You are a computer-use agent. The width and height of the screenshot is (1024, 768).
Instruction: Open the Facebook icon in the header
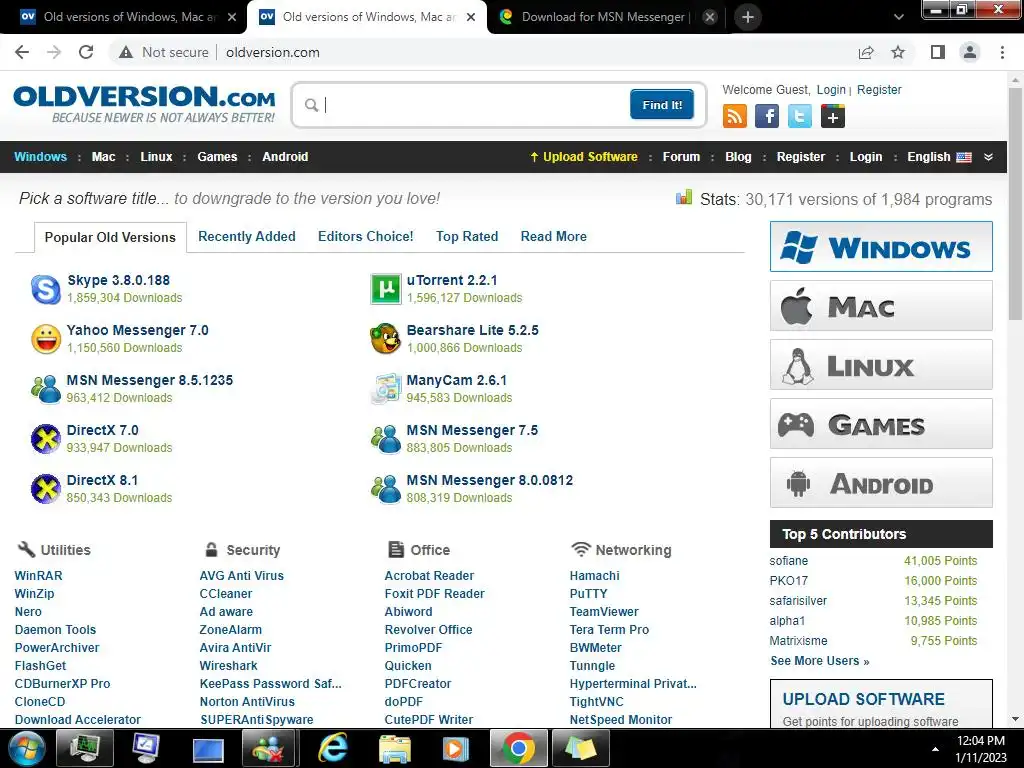click(767, 116)
